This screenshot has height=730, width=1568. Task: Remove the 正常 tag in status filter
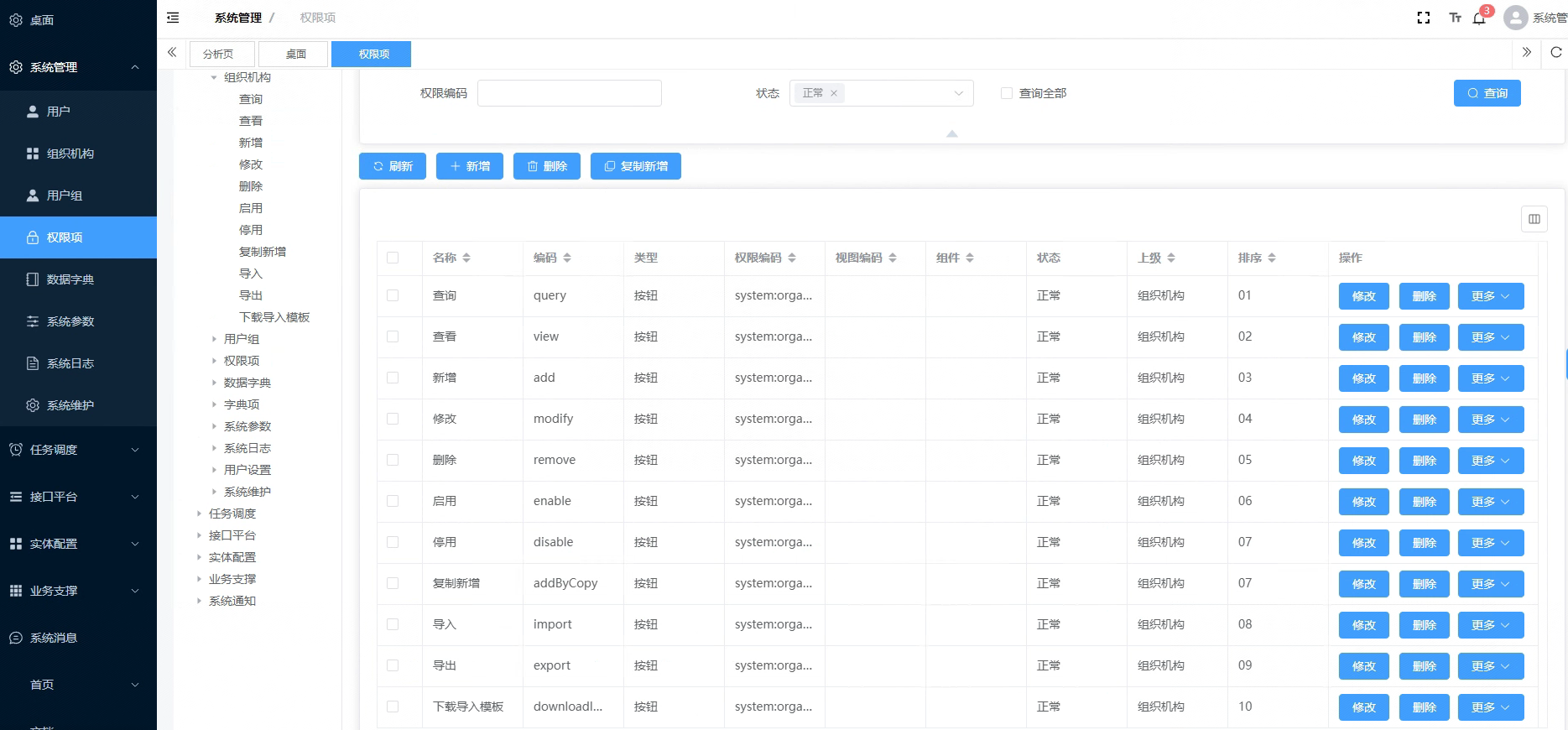point(834,93)
